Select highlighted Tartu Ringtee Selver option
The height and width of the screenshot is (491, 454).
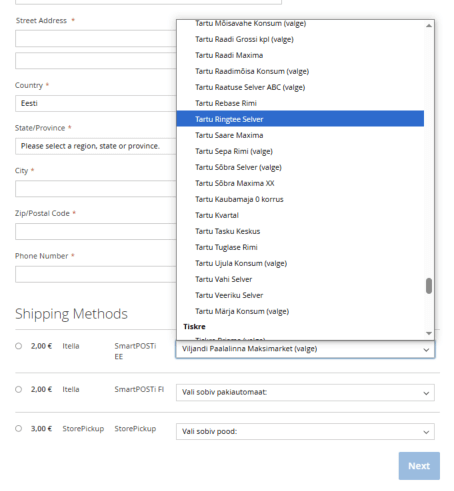pos(300,119)
